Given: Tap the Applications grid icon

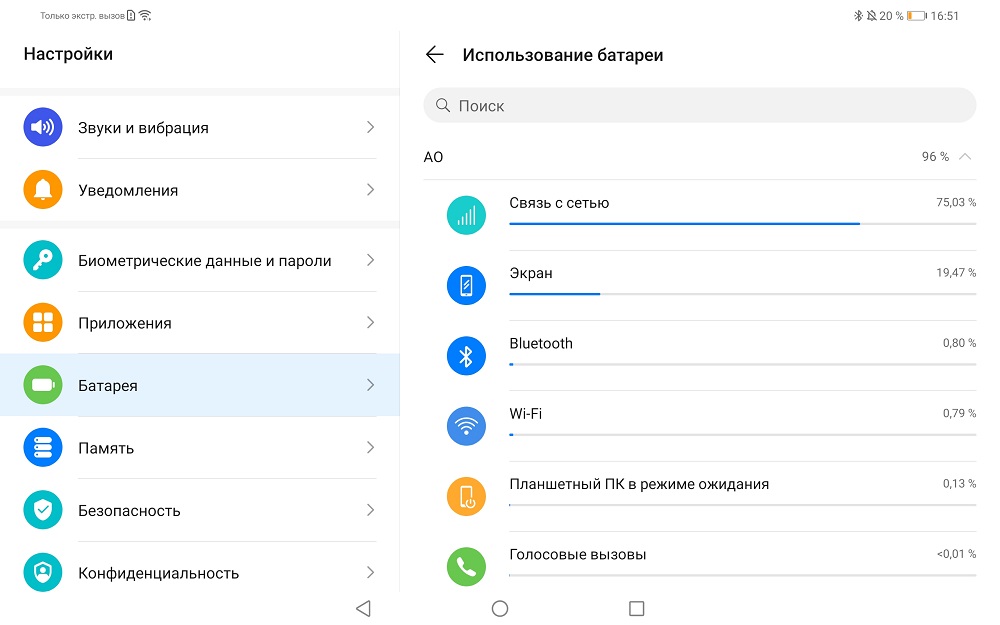Looking at the screenshot, I should coord(43,322).
